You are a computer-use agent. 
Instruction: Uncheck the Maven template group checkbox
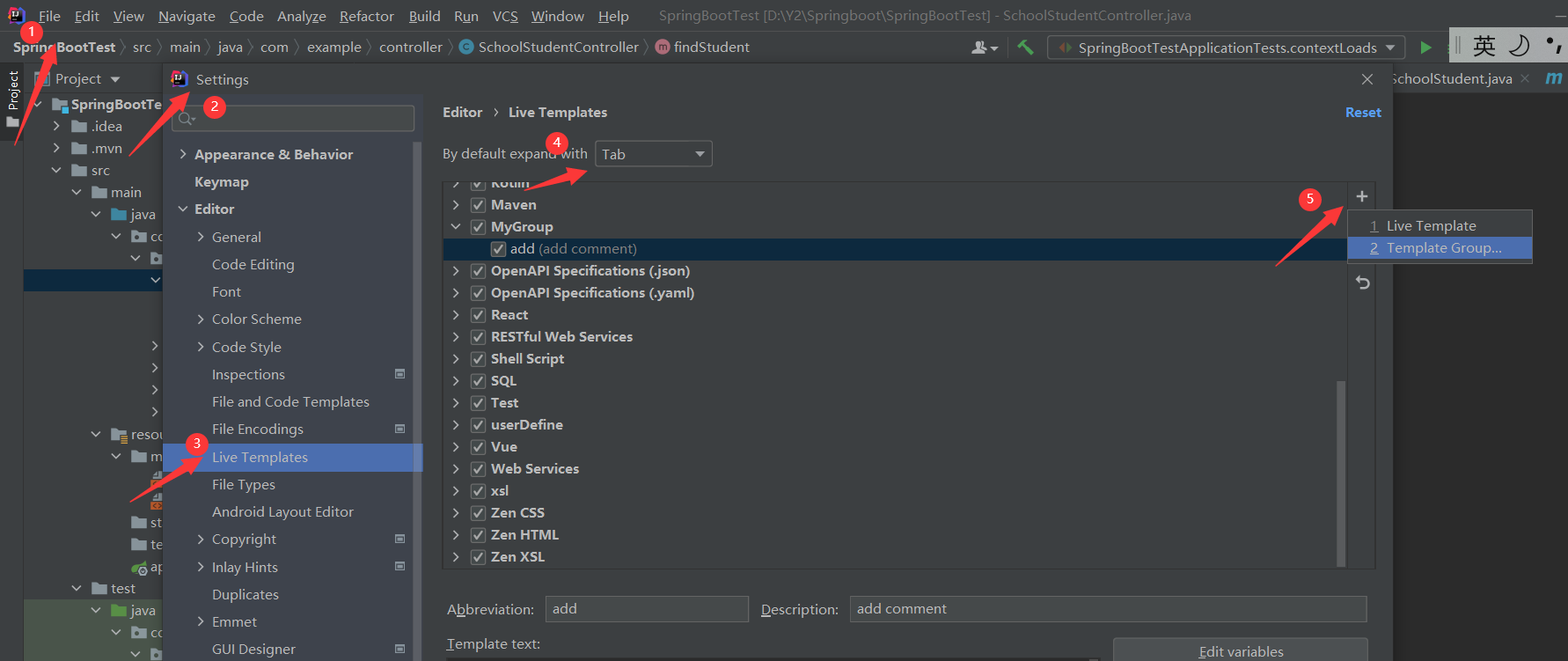tap(478, 205)
